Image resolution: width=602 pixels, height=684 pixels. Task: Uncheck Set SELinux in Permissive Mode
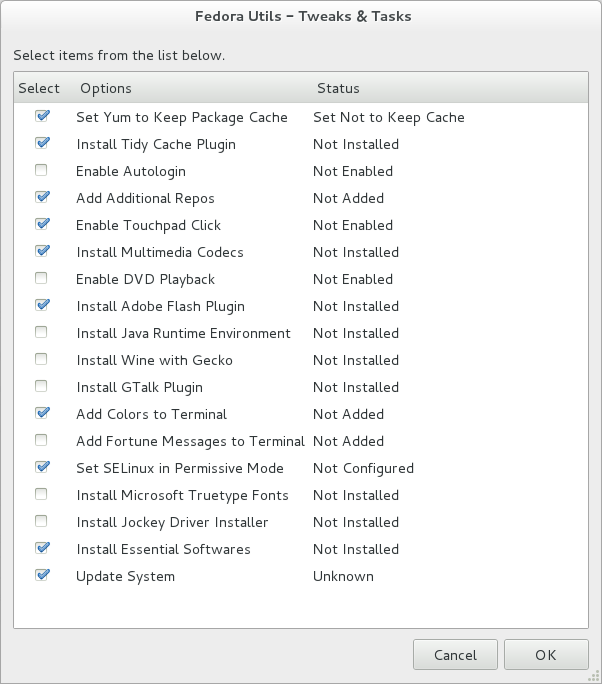[x=41, y=468]
